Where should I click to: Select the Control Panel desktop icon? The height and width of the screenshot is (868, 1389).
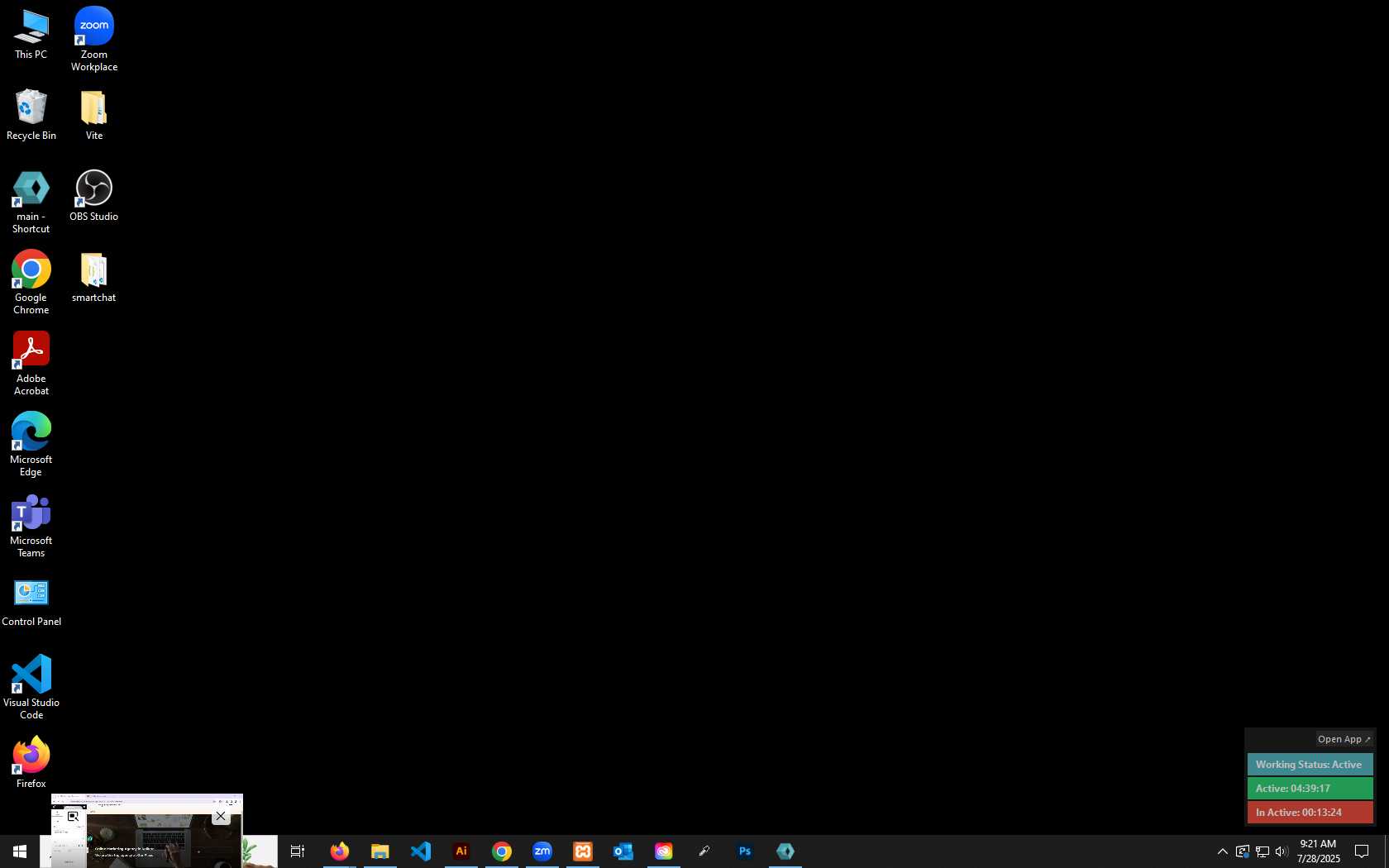click(31, 602)
